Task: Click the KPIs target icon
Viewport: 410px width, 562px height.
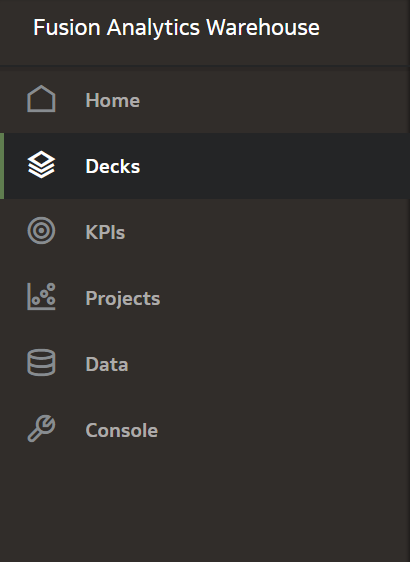Action: pos(41,230)
